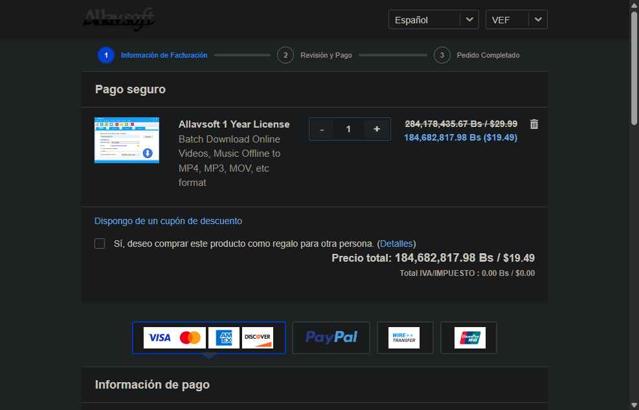The height and width of the screenshot is (410, 639).
Task: Click the step 1 circle icon
Action: (x=106, y=55)
